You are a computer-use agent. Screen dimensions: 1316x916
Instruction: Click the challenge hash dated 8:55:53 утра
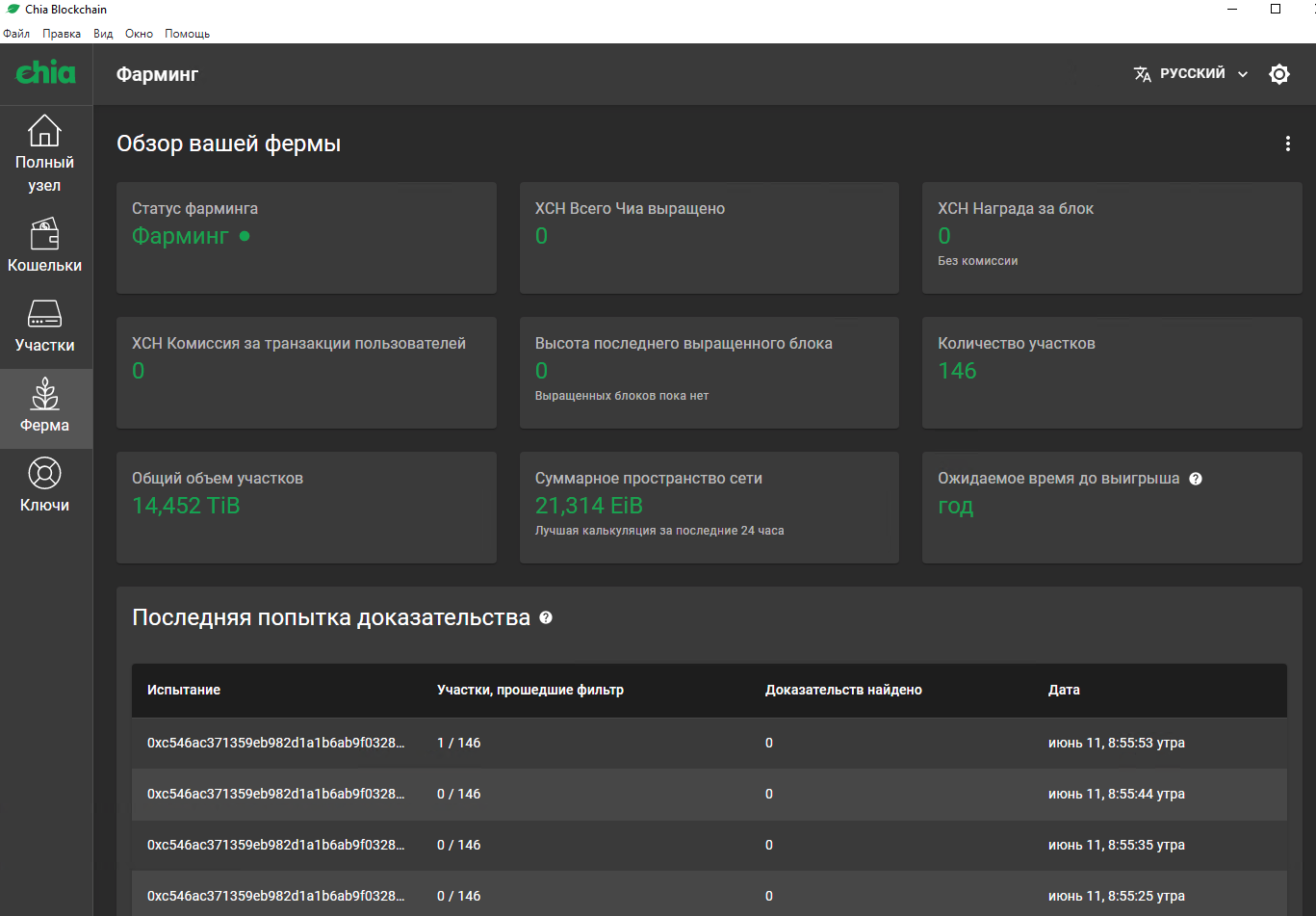pyautogui.click(x=276, y=743)
